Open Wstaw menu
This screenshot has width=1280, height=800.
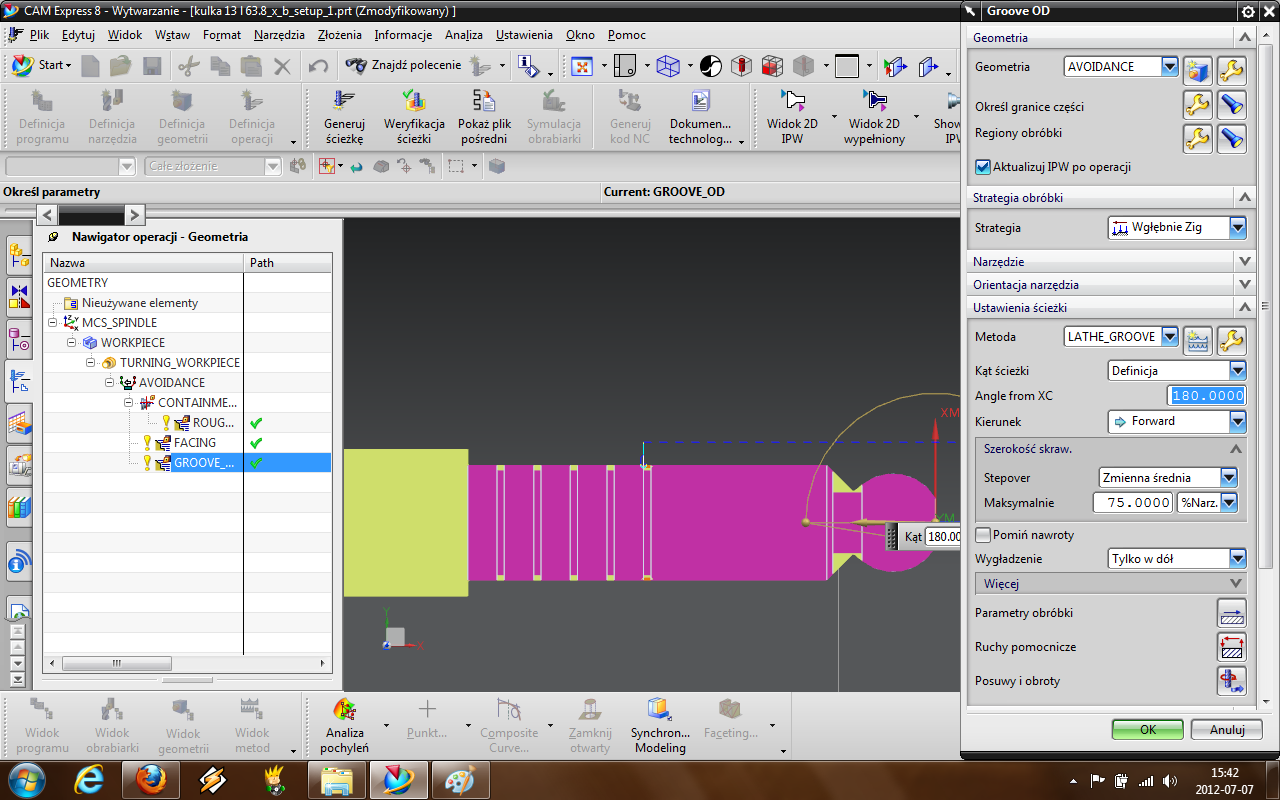[173, 35]
